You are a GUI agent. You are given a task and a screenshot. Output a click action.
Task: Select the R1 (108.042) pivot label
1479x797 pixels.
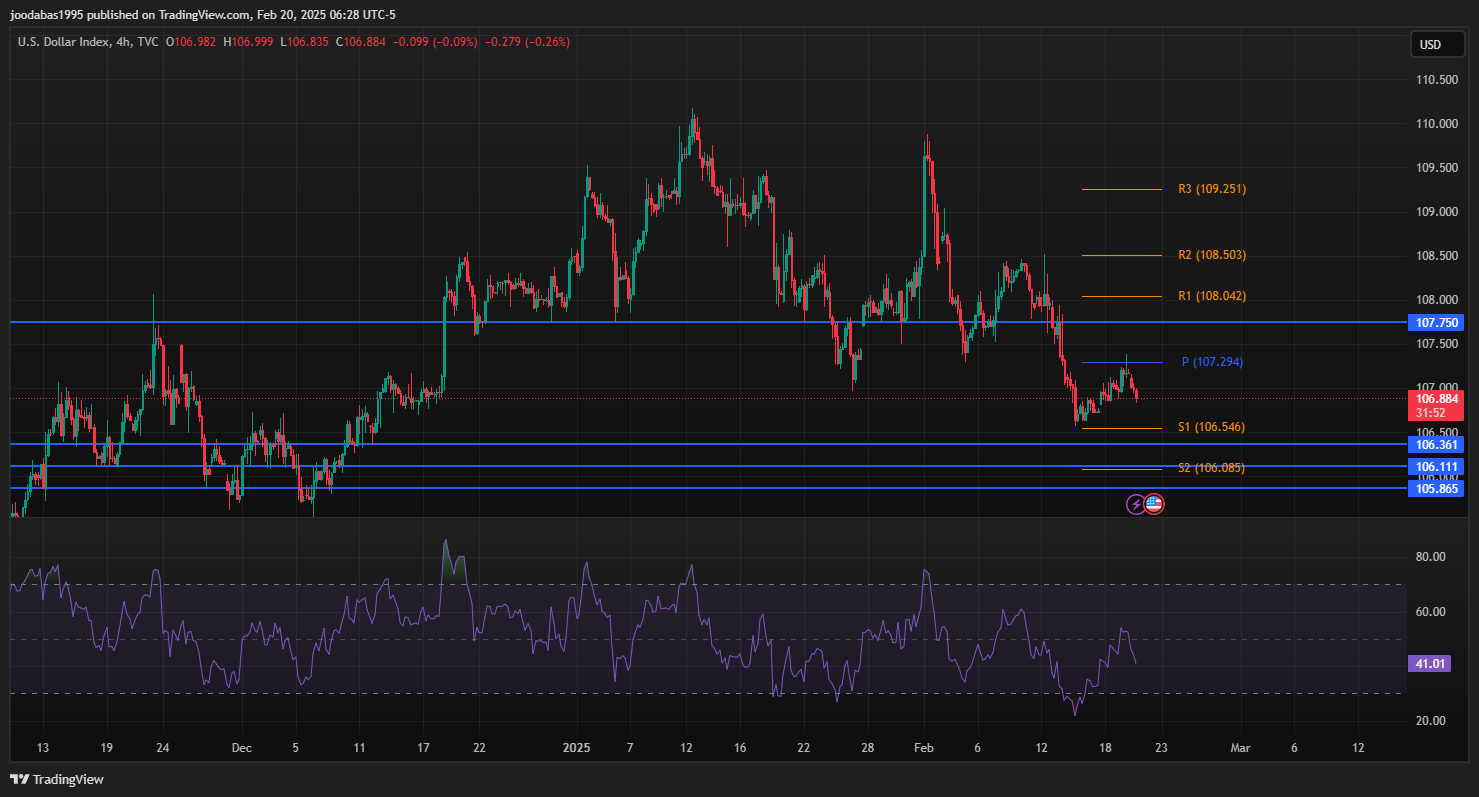[1212, 296]
